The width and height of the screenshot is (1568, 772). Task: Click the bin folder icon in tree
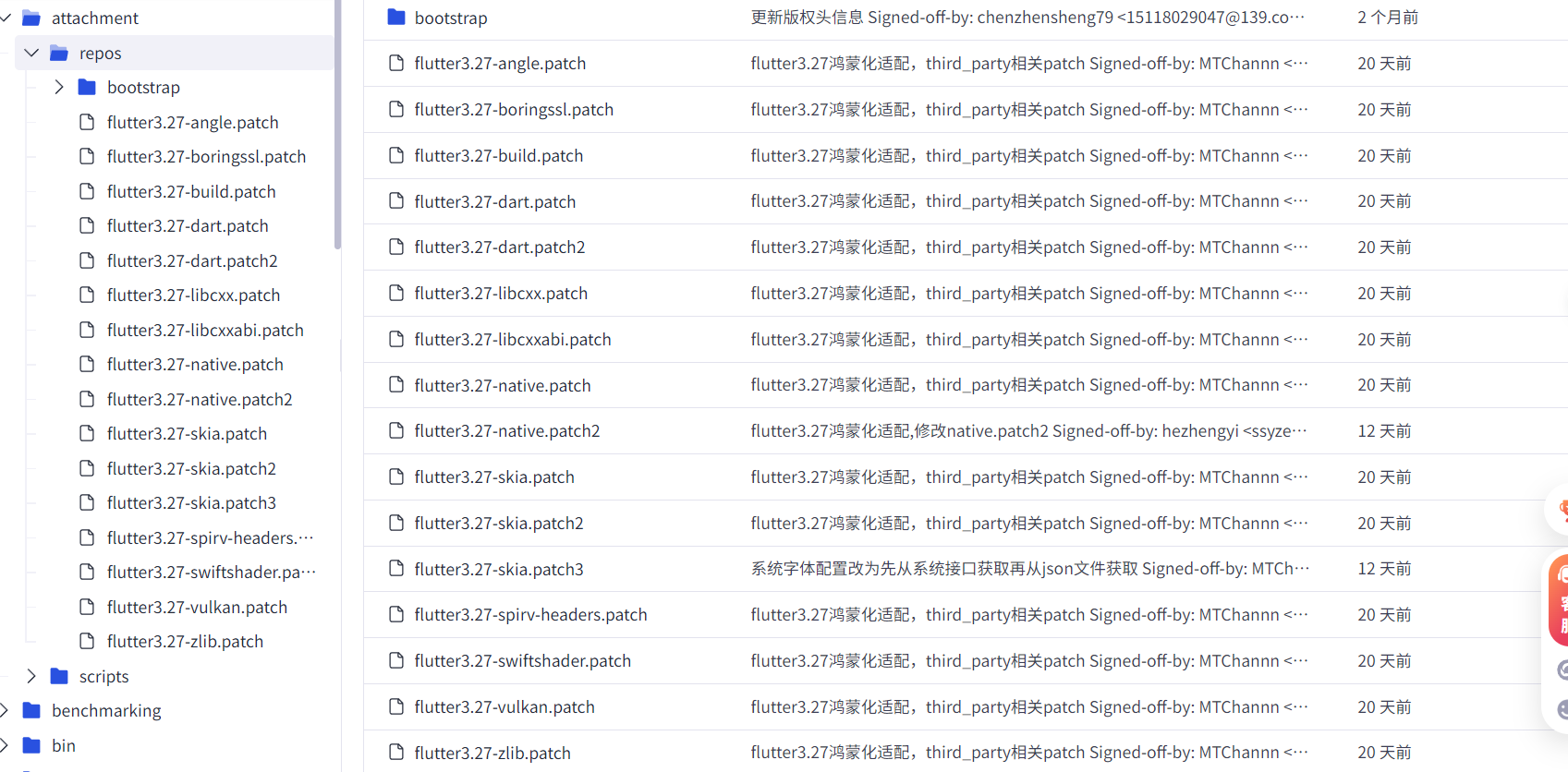click(31, 745)
